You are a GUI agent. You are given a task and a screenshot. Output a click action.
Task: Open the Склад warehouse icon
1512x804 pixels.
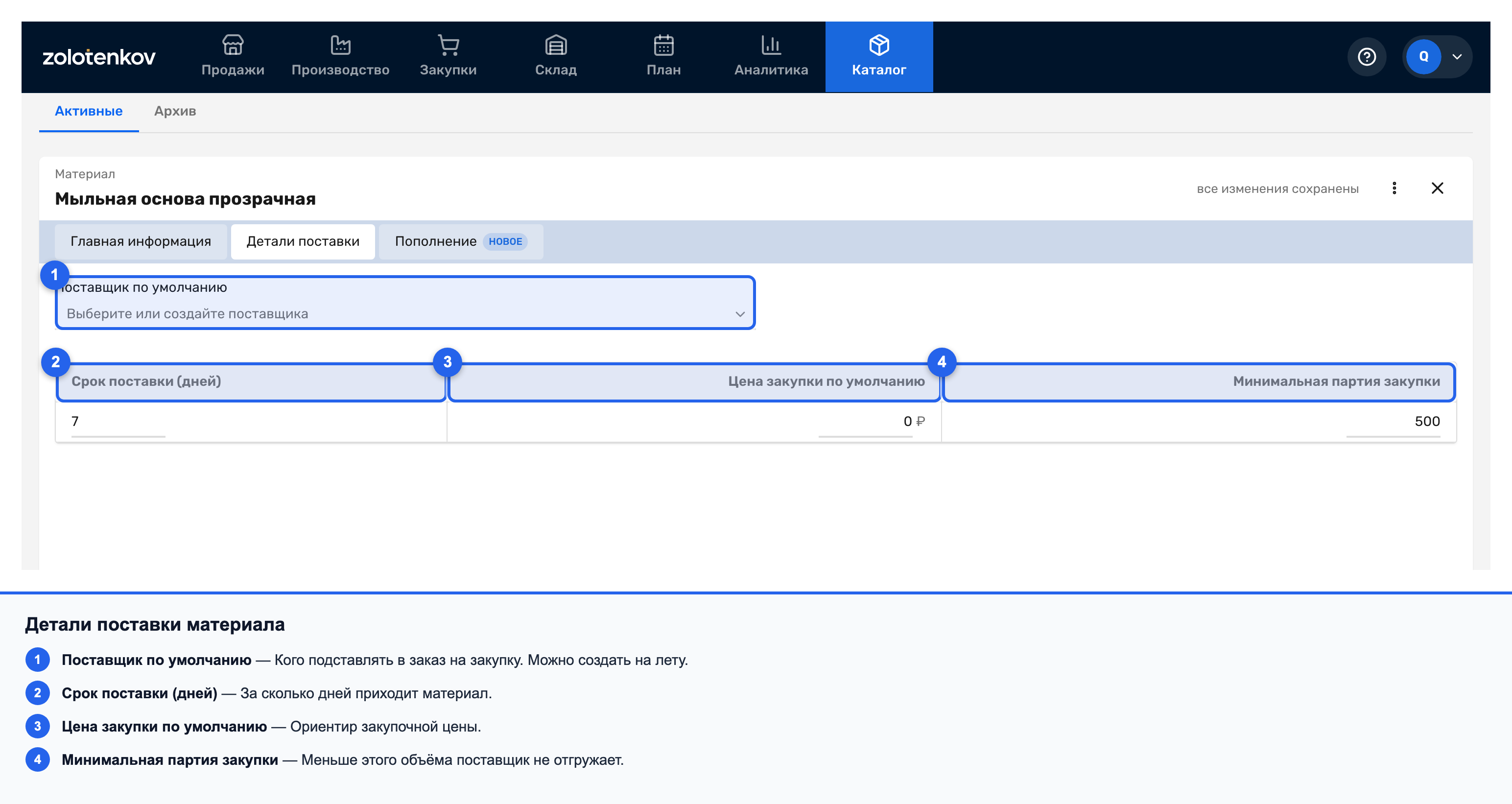tap(556, 45)
